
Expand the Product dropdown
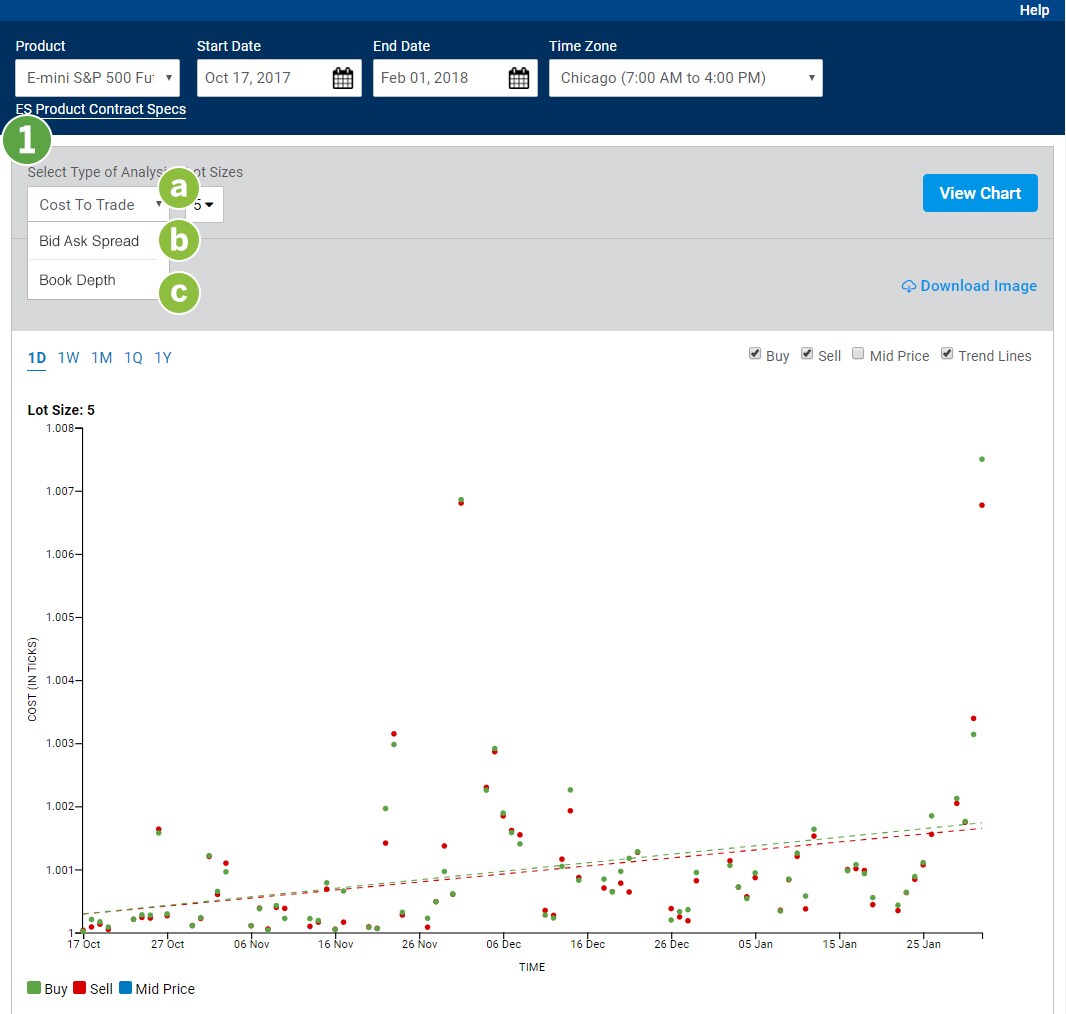(x=97, y=78)
